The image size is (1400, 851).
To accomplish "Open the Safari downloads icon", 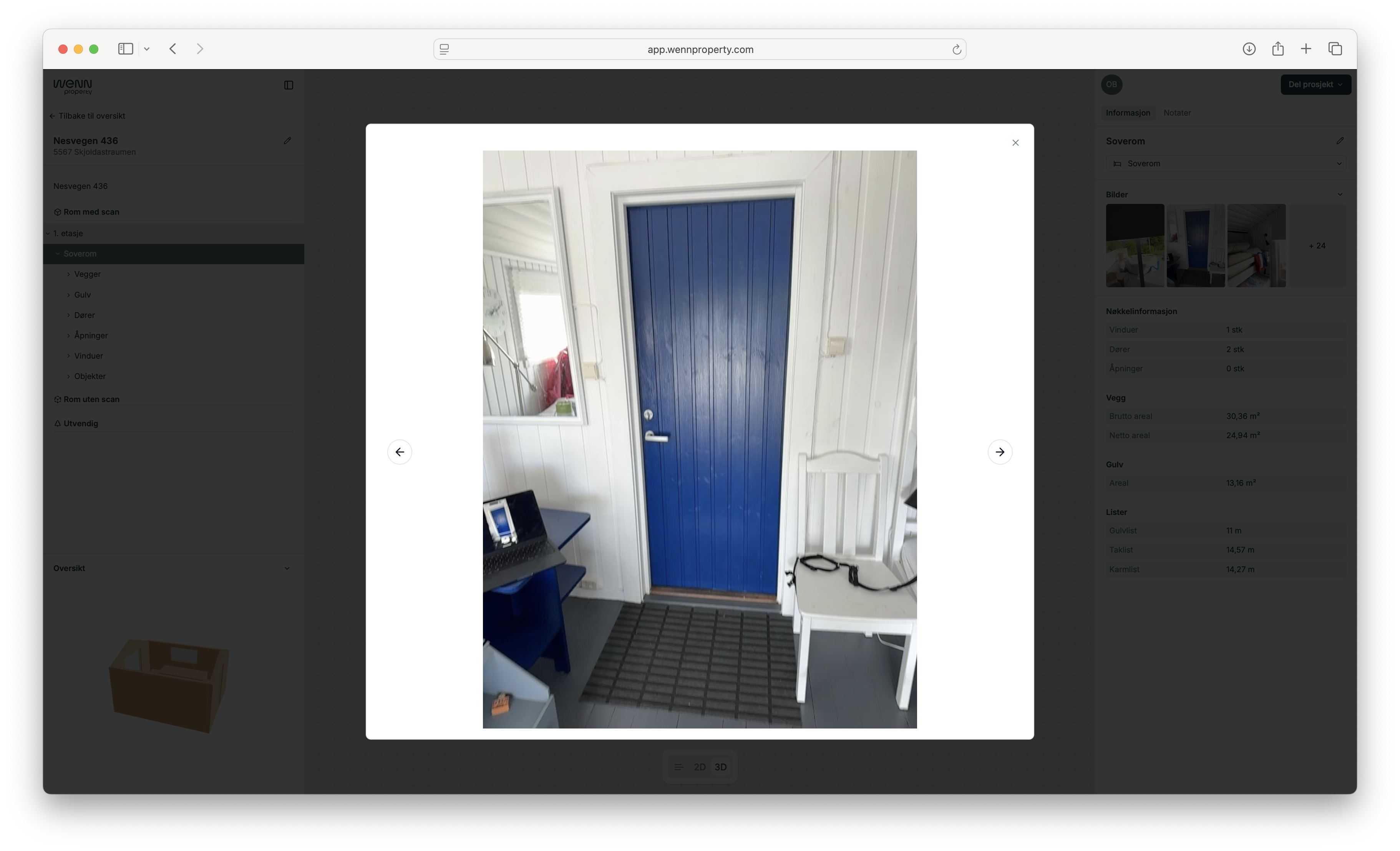I will coord(1249,49).
